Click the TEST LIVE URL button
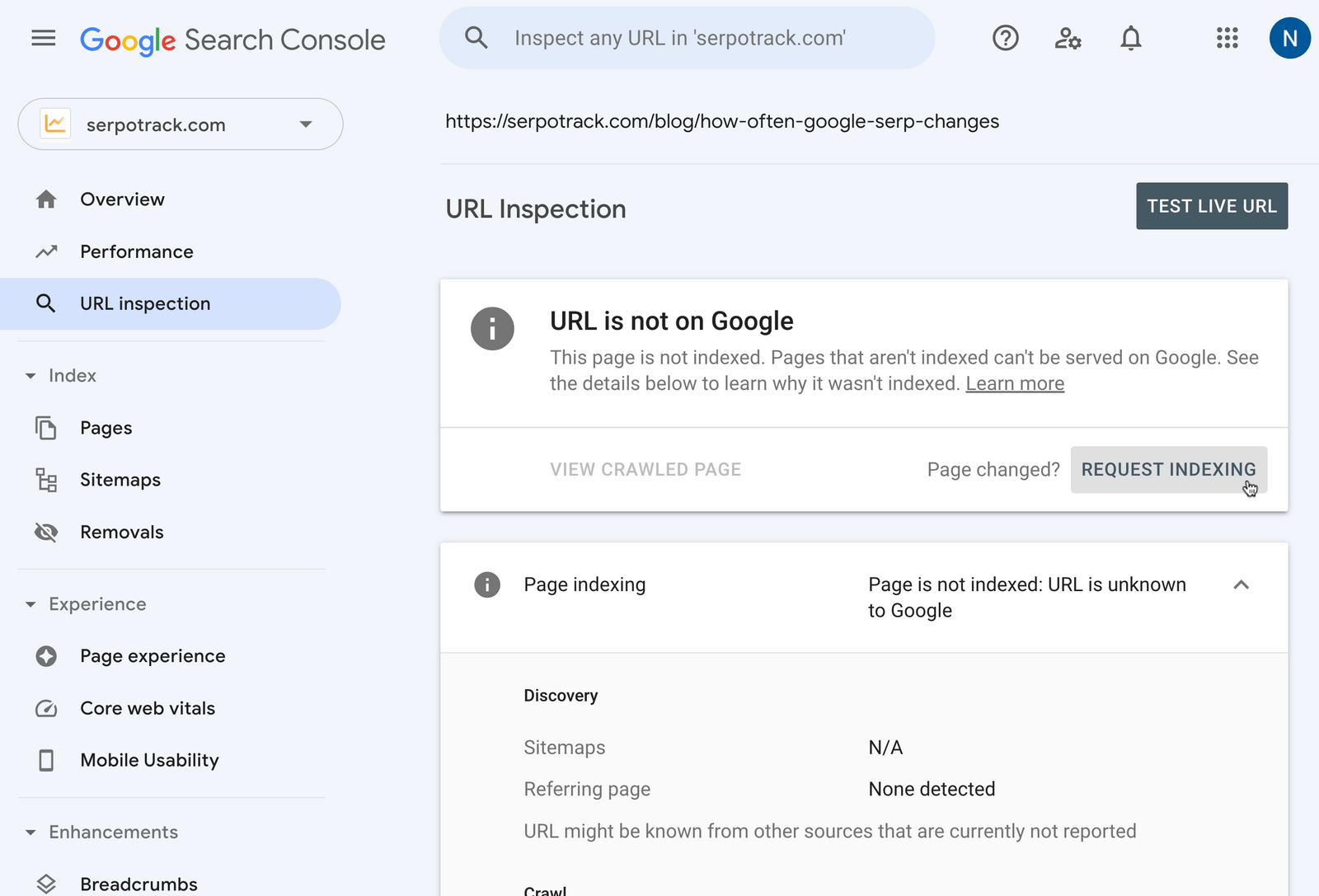 click(x=1212, y=206)
